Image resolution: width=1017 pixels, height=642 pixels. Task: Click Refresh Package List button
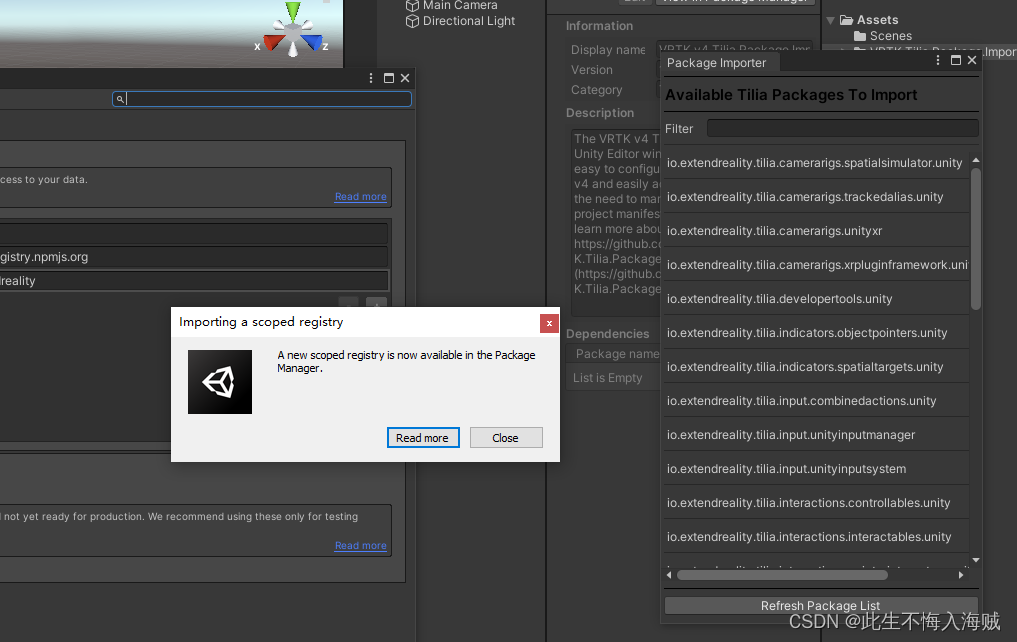pyautogui.click(x=820, y=605)
